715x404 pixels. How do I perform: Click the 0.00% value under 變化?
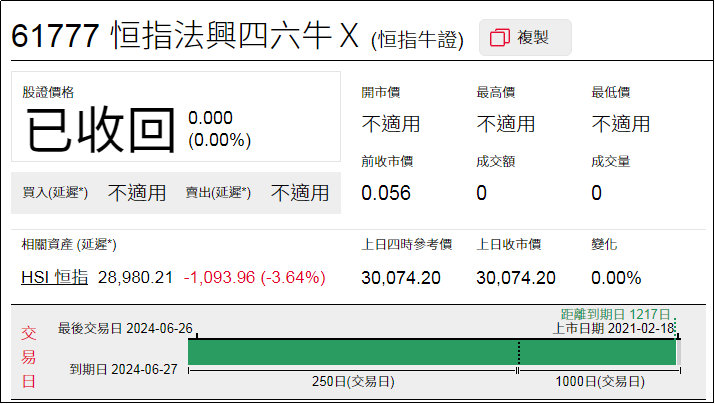click(616, 278)
